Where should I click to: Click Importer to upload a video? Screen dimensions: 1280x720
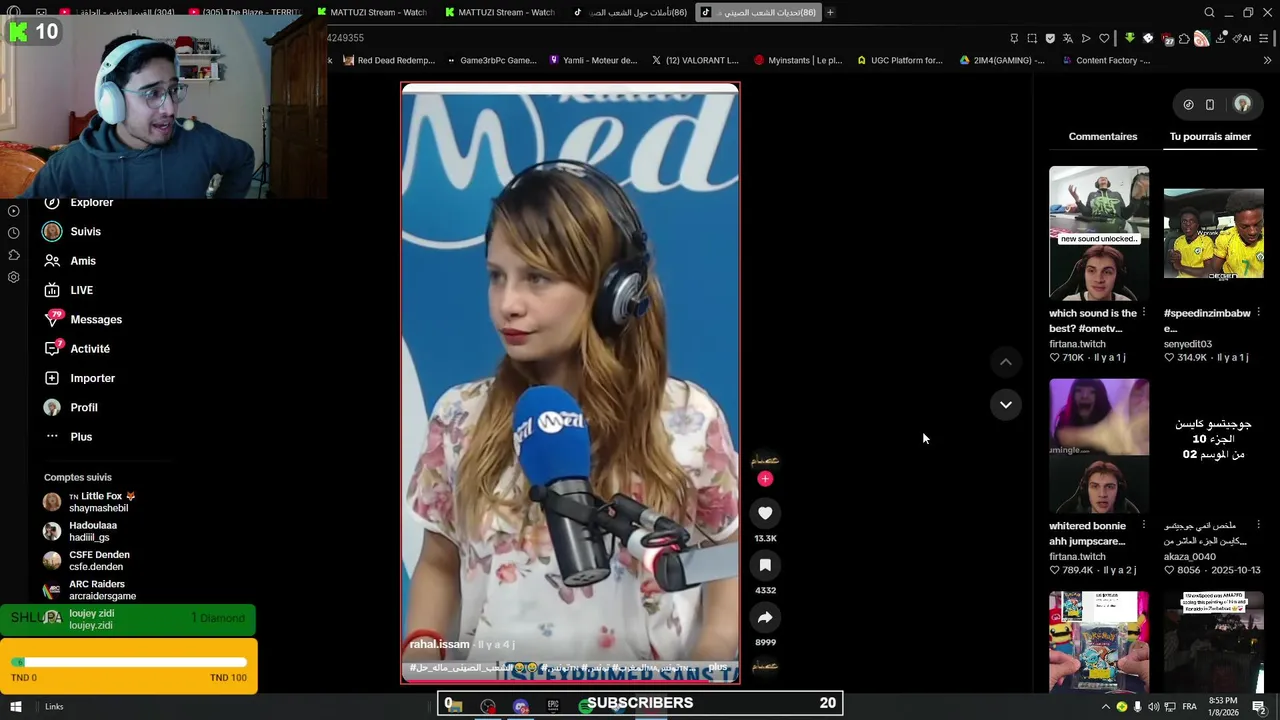(x=79, y=378)
